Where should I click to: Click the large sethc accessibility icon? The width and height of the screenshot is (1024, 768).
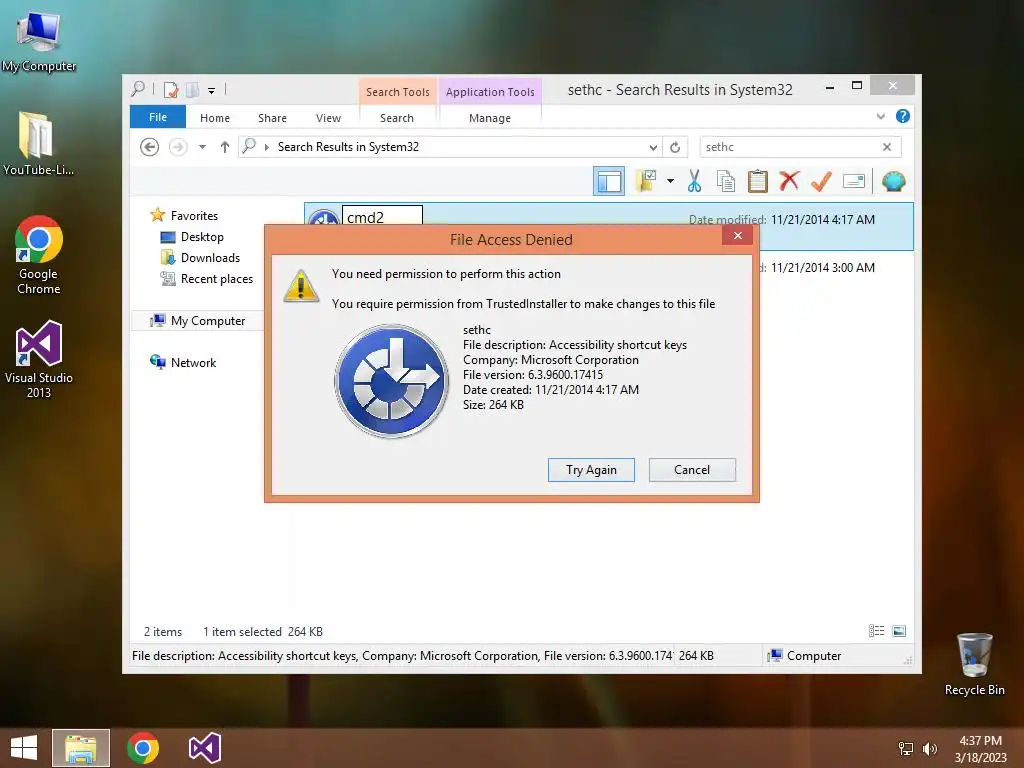coord(391,381)
